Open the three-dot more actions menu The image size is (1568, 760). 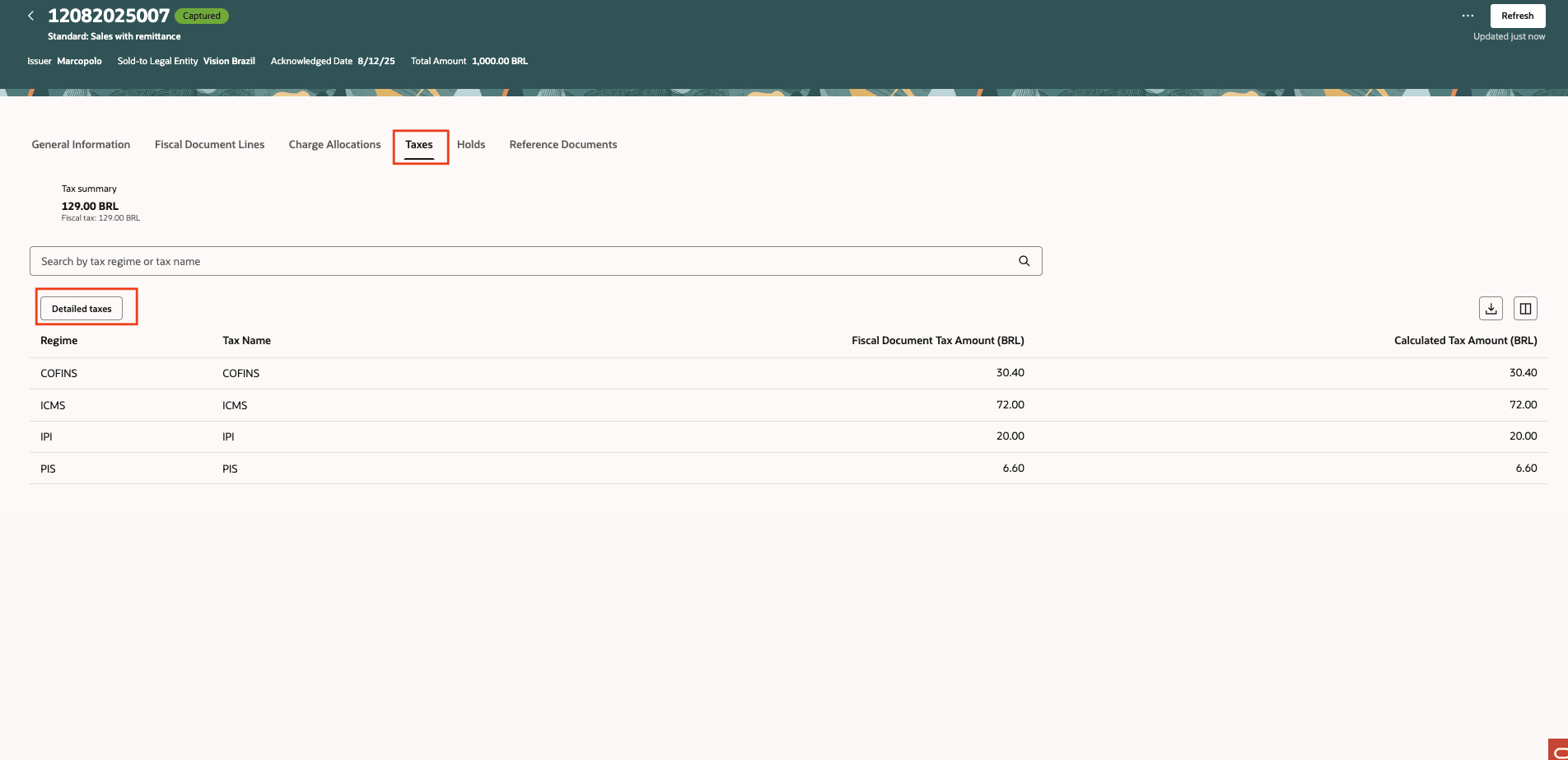(1468, 16)
